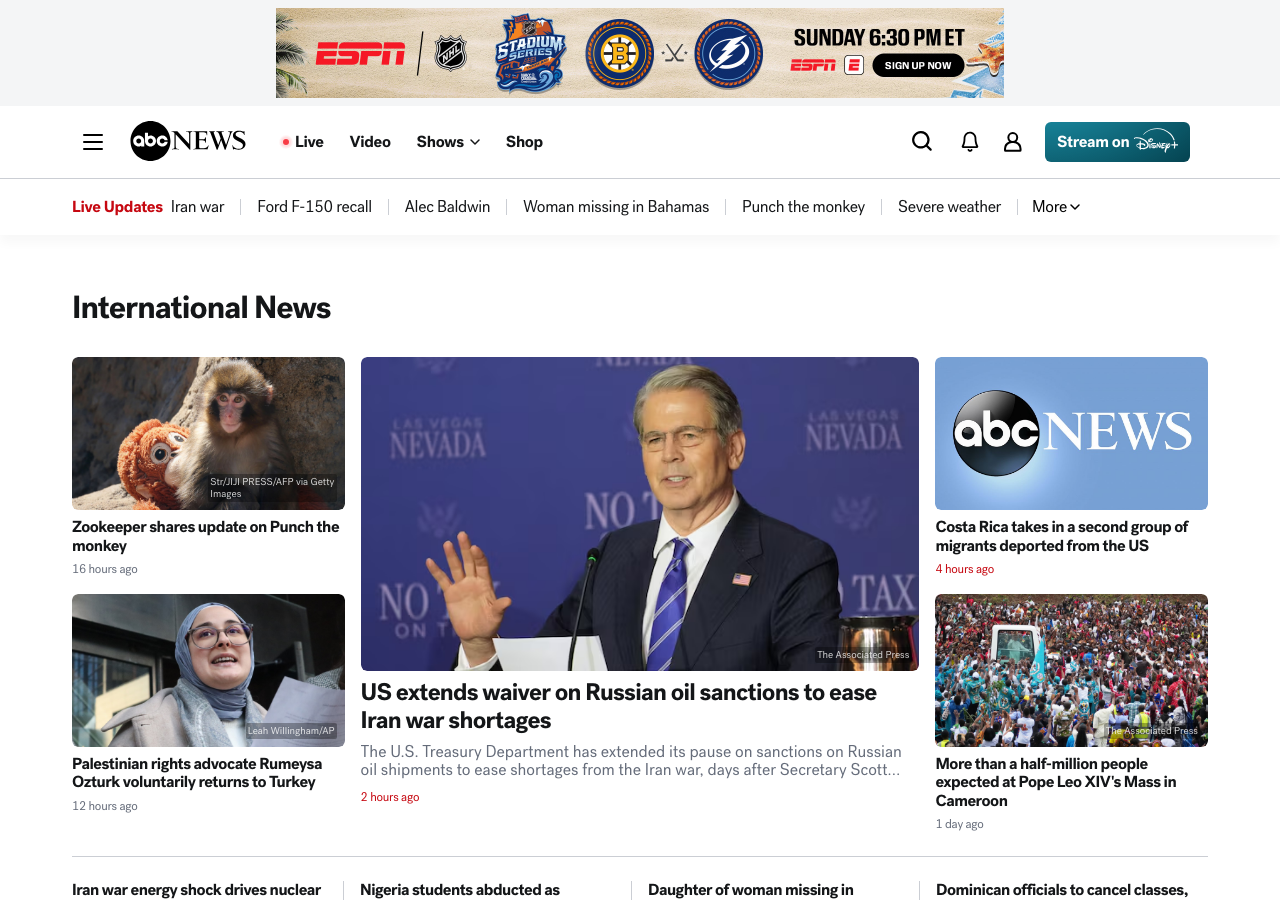1280x900 pixels.
Task: Open the Russian oil sanctions headline
Action: click(618, 706)
